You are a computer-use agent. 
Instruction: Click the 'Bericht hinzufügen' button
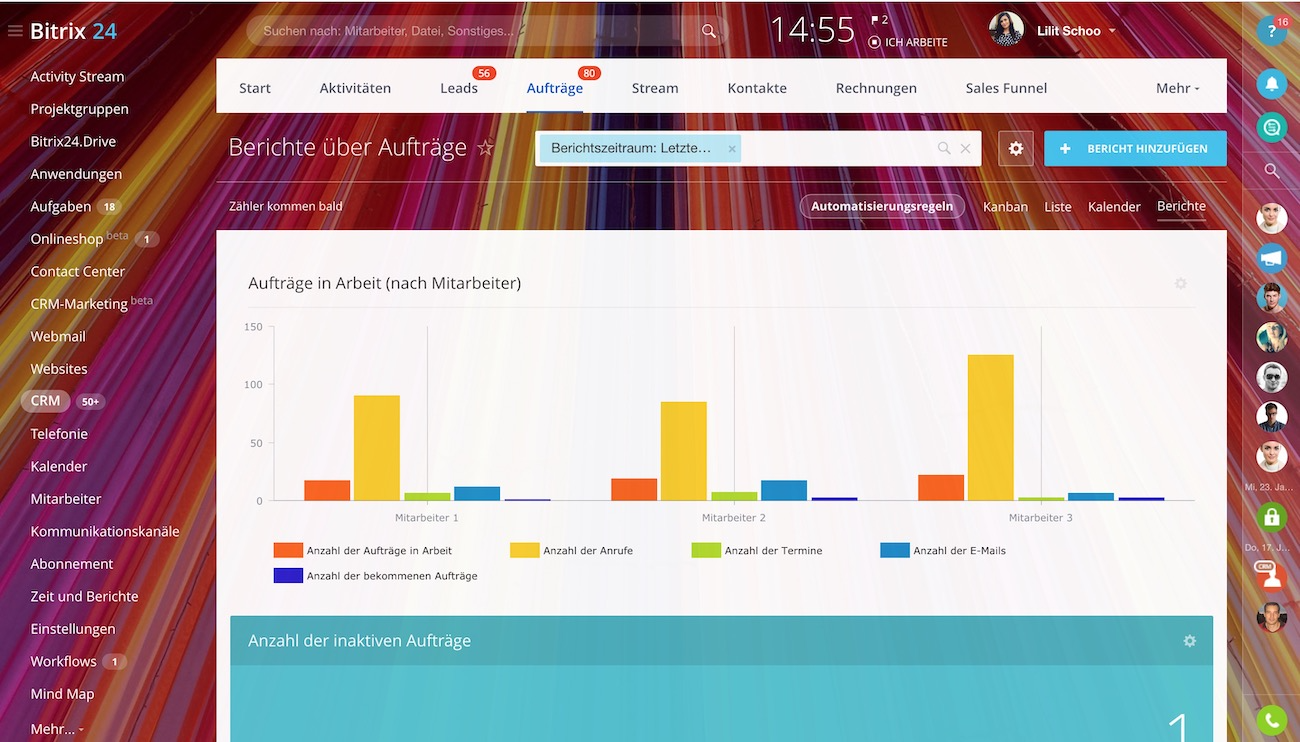[1135, 148]
